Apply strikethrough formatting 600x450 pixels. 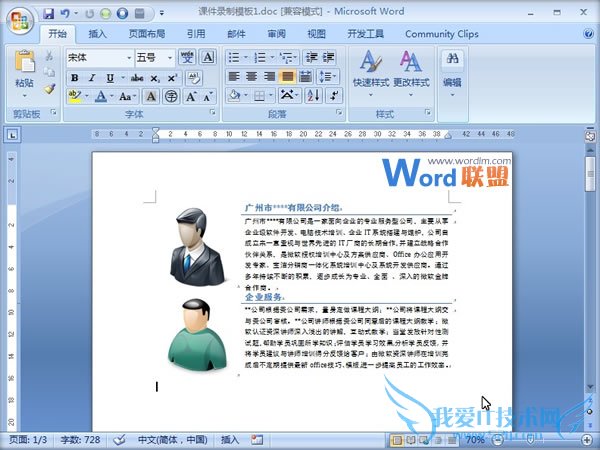137,78
